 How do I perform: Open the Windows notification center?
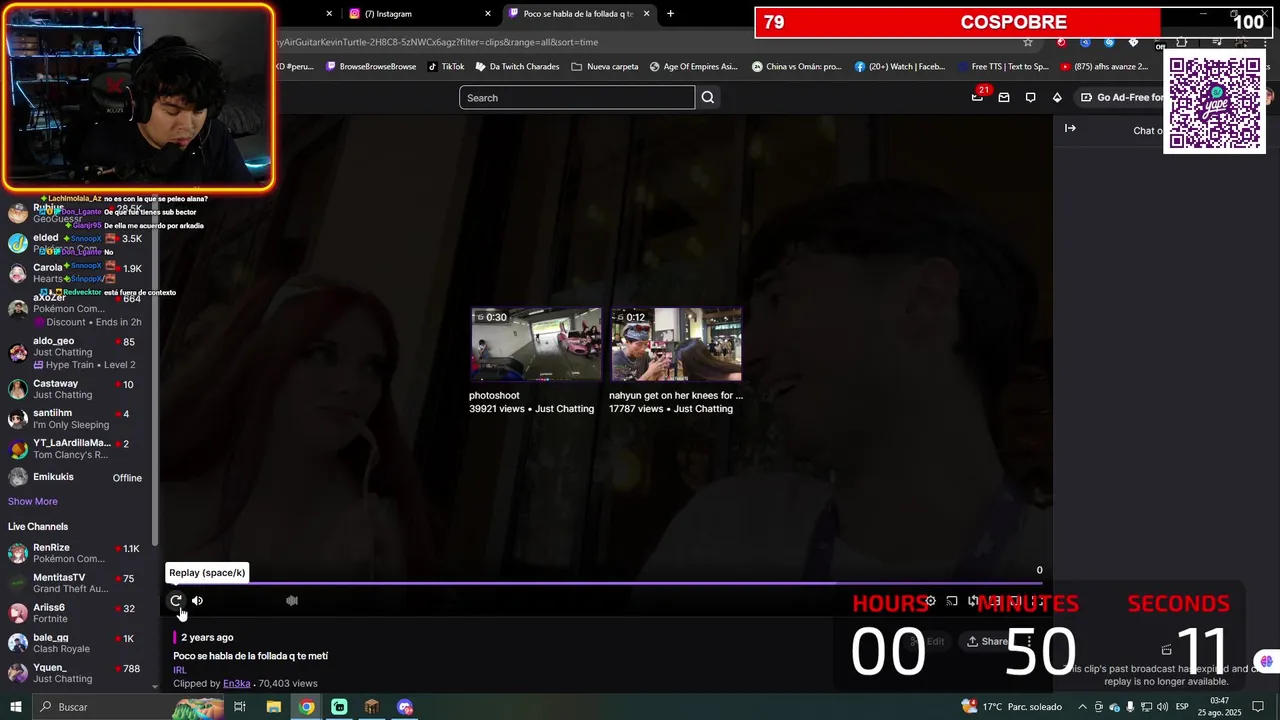pyautogui.click(x=1259, y=707)
